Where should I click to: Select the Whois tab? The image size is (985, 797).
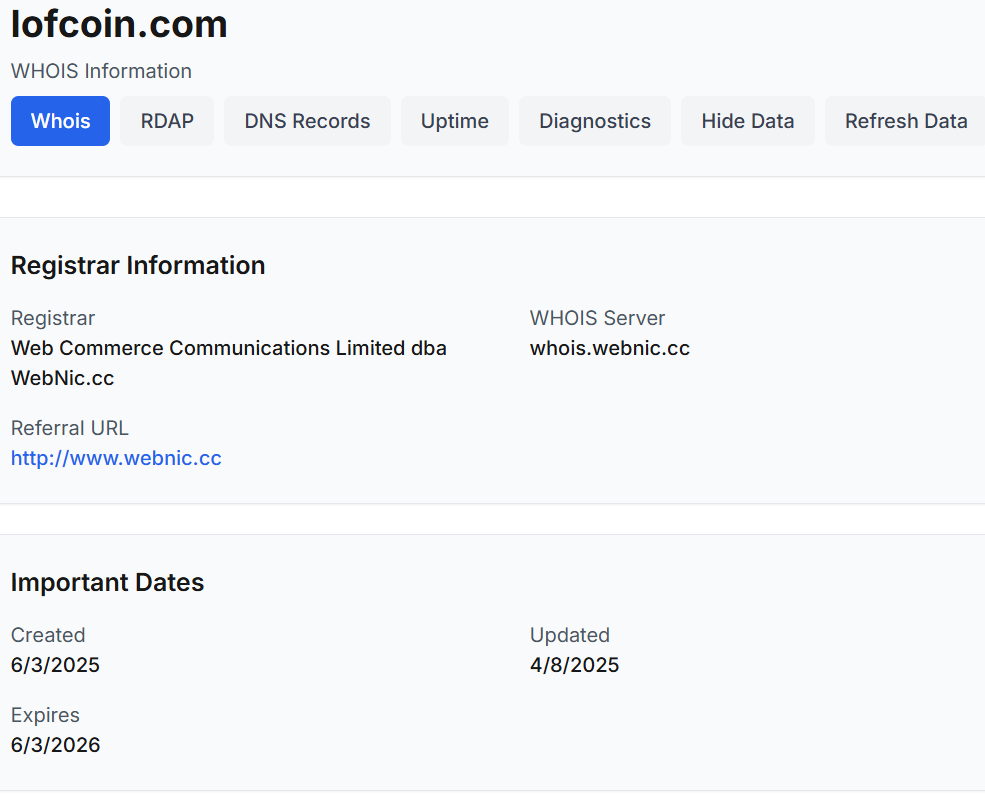click(60, 121)
